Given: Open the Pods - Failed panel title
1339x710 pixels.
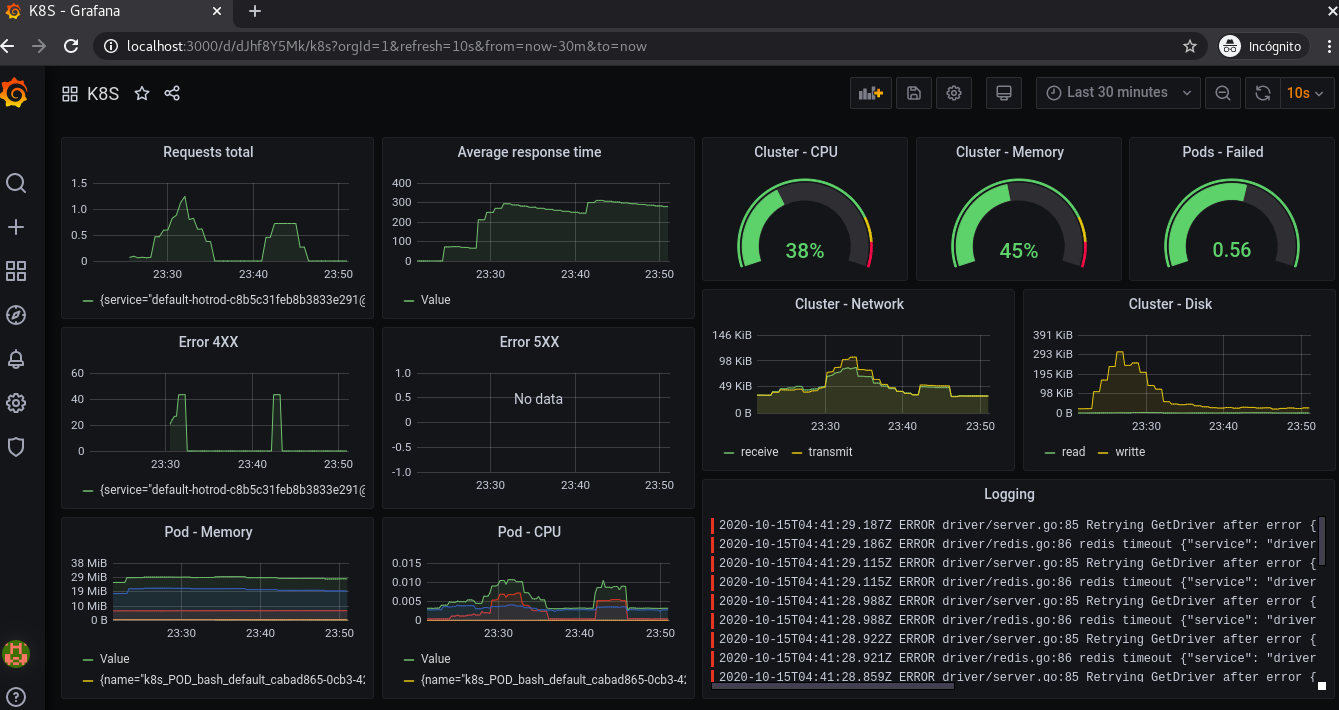Looking at the screenshot, I should tap(1222, 152).
